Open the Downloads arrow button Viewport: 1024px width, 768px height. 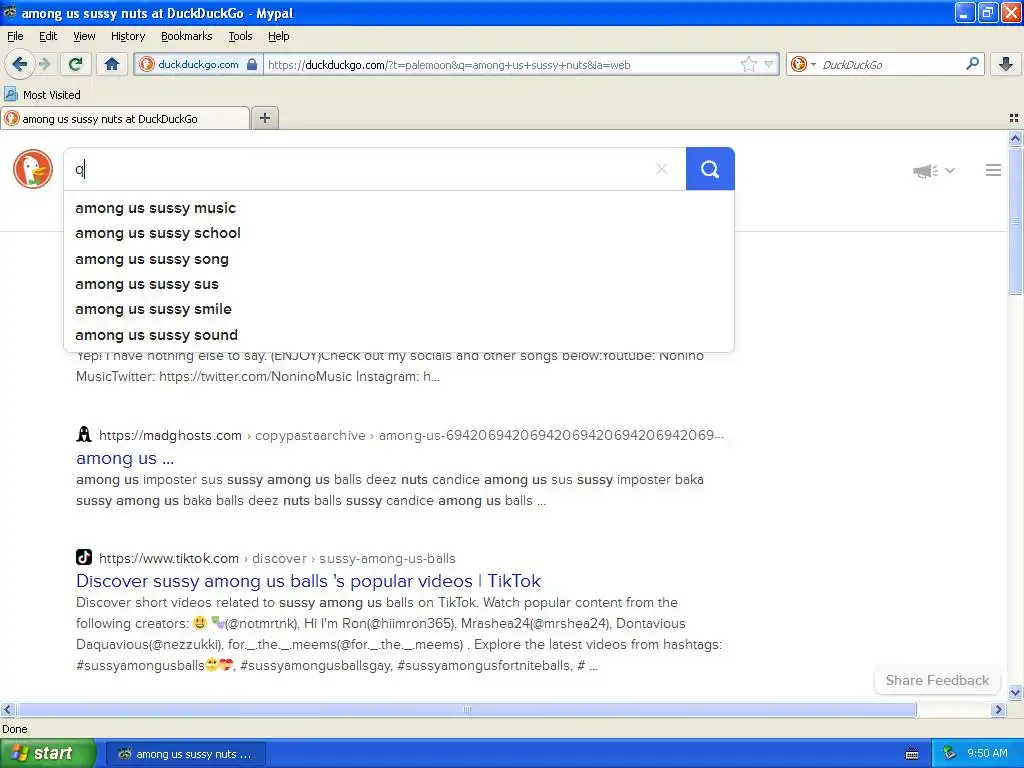point(1006,64)
